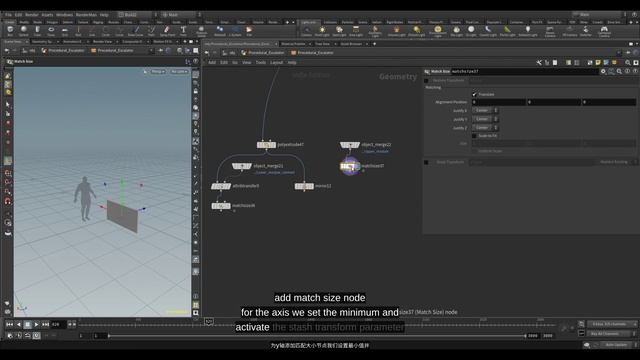Open the network editor Add menu

pos(212,62)
